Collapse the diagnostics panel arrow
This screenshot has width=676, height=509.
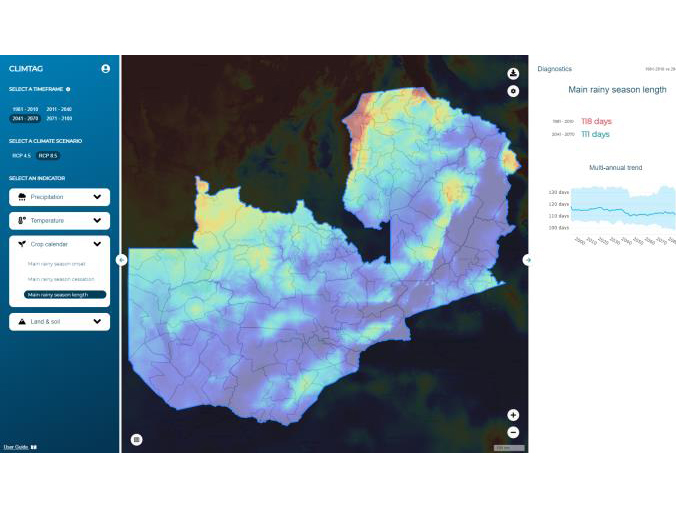527,260
